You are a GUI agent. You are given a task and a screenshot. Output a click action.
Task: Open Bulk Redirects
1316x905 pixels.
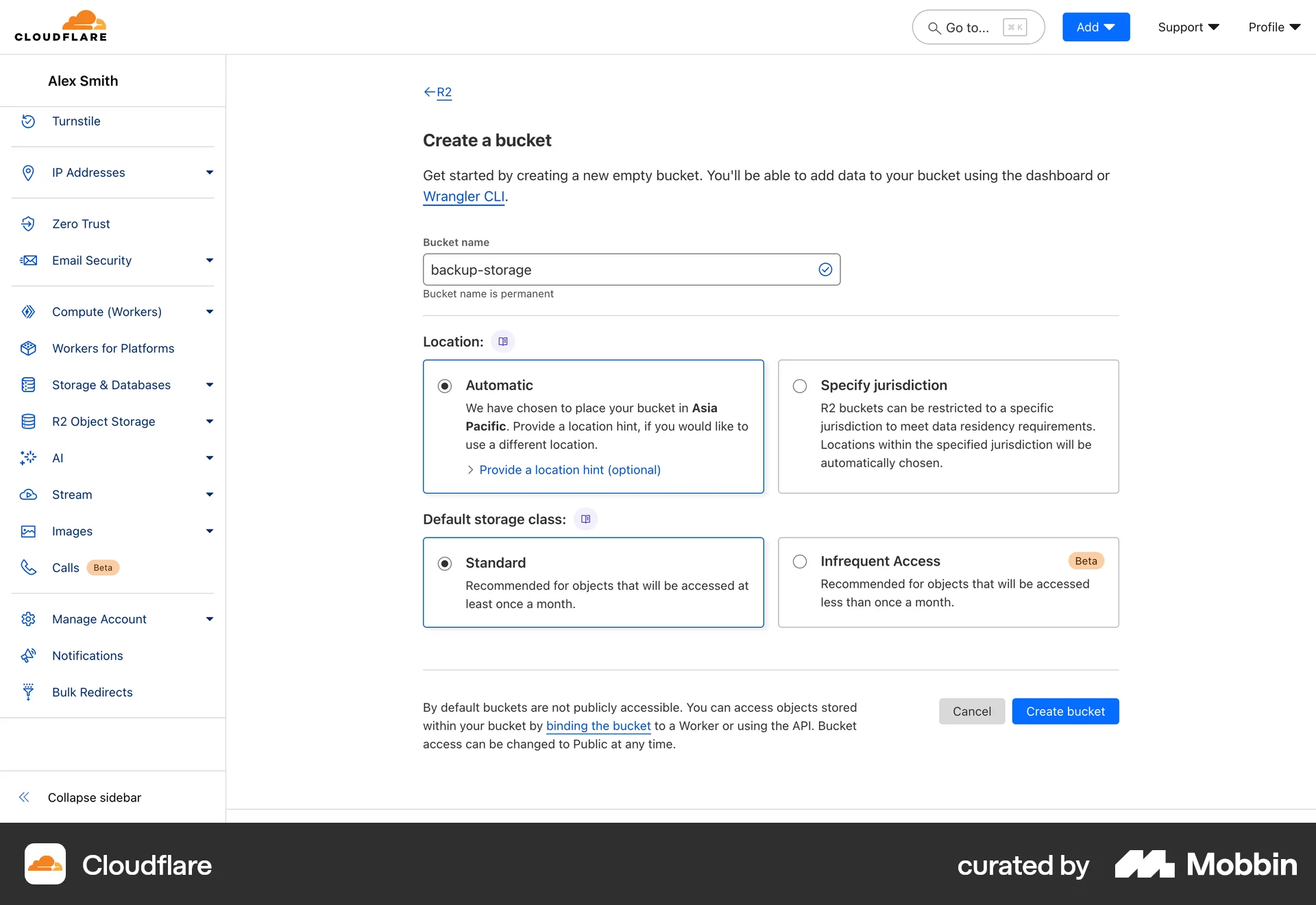(92, 692)
